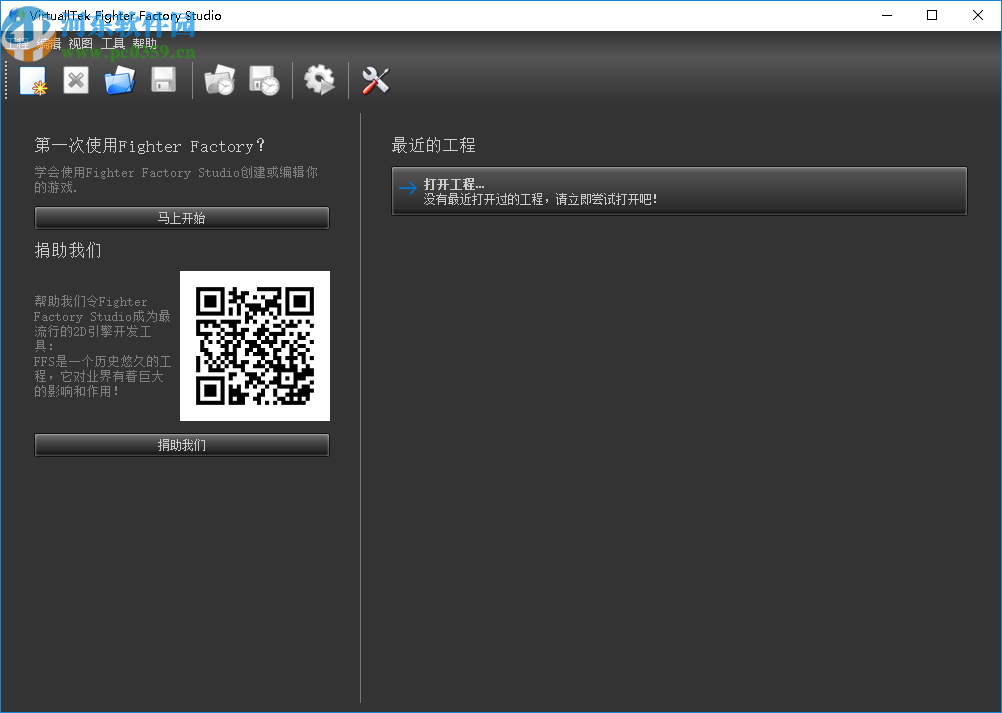Click the floppy disk Save icon
Screen dimensions: 1002x713
(x=163, y=81)
